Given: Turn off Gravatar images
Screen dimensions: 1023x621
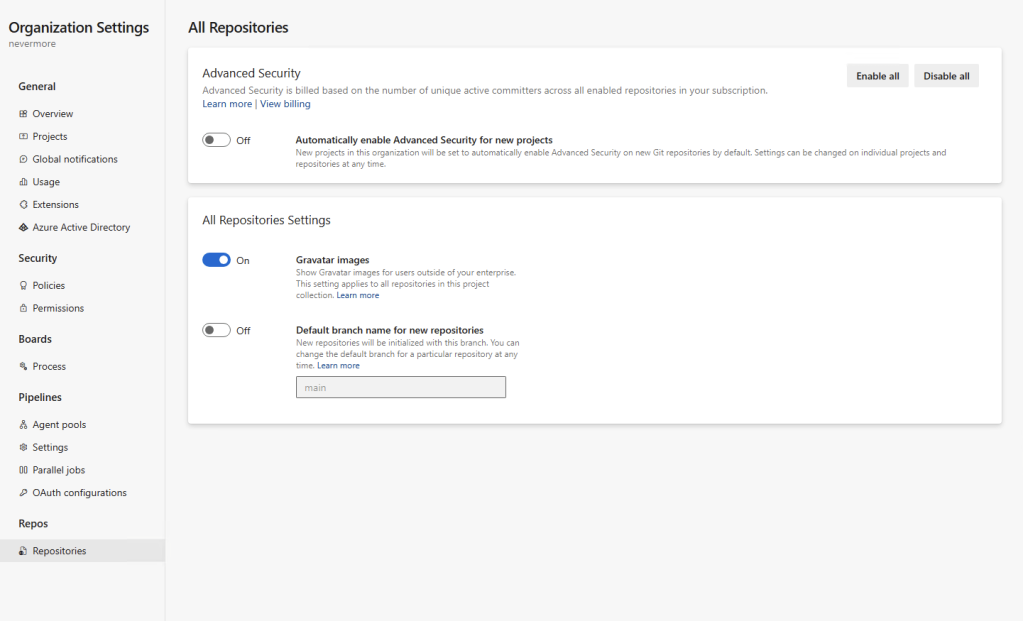Looking at the screenshot, I should pyautogui.click(x=216, y=259).
